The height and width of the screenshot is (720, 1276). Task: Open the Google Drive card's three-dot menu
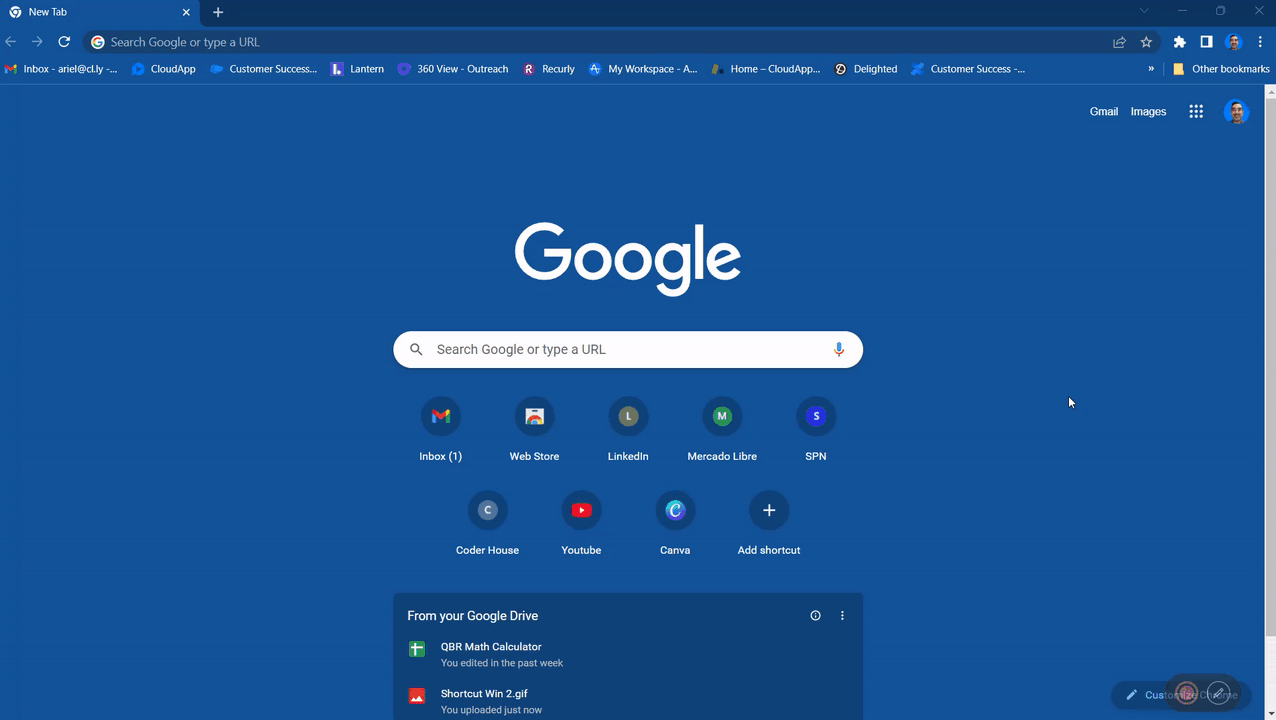coord(842,616)
